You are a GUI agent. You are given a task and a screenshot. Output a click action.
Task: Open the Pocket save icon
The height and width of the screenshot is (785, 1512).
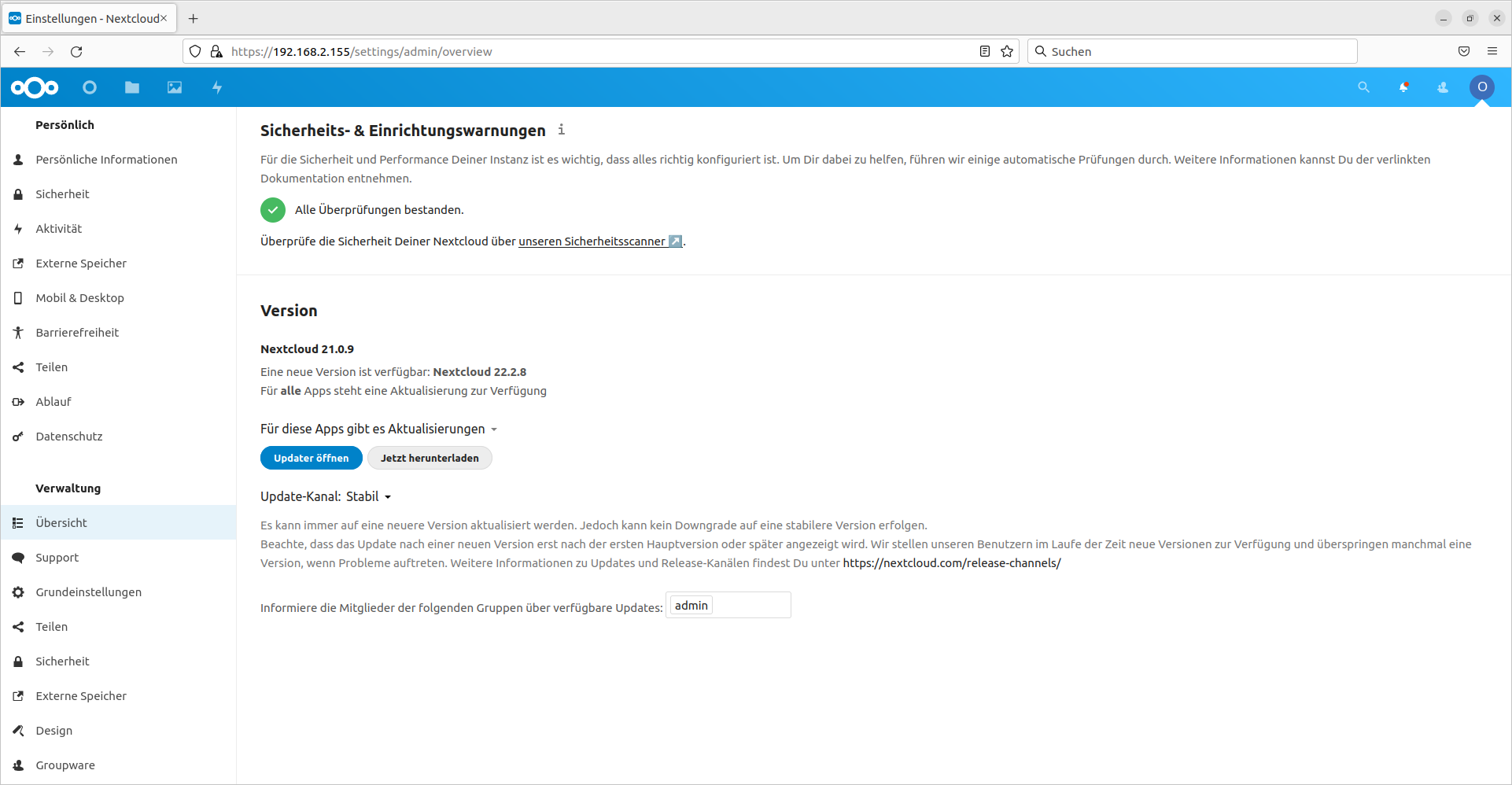[x=1464, y=51]
